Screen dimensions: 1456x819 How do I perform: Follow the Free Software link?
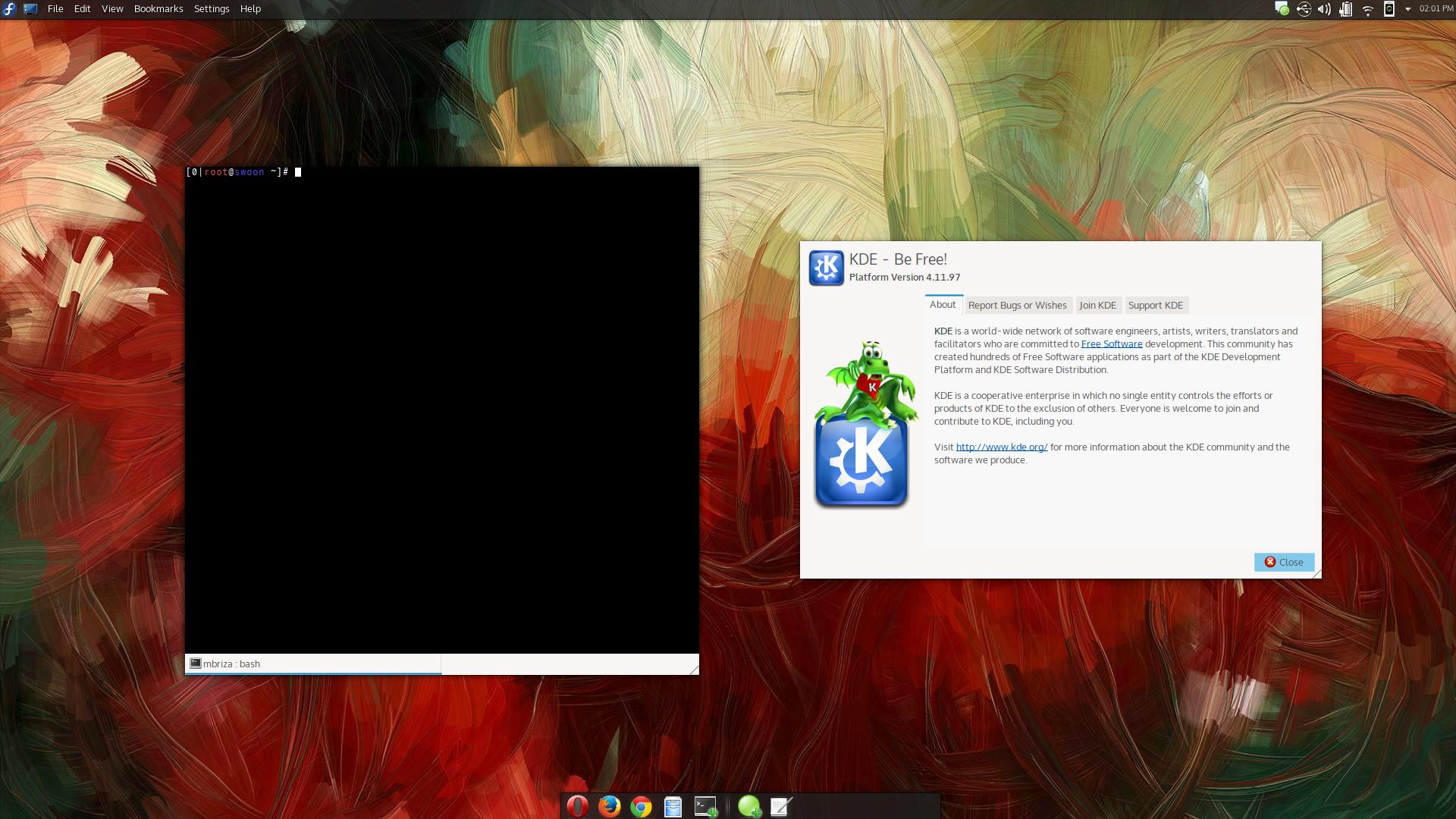click(x=1111, y=344)
